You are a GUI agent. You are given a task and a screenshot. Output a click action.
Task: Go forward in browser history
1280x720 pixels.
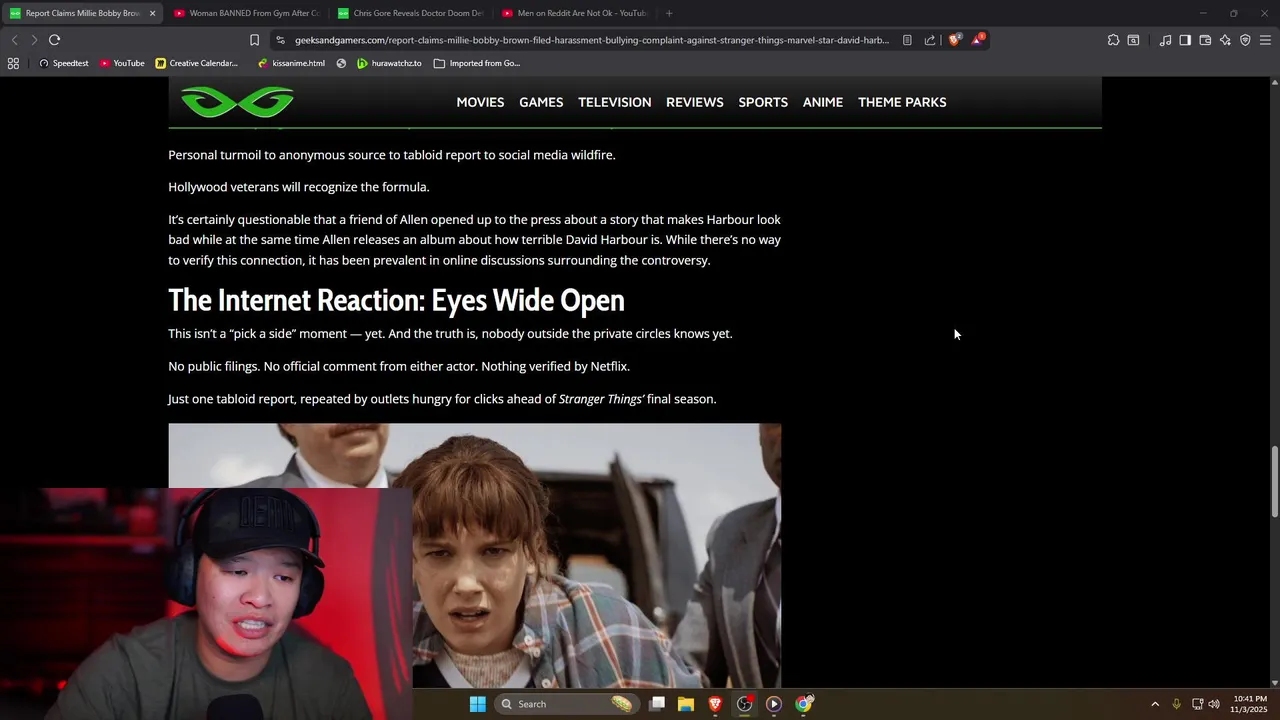[34, 40]
